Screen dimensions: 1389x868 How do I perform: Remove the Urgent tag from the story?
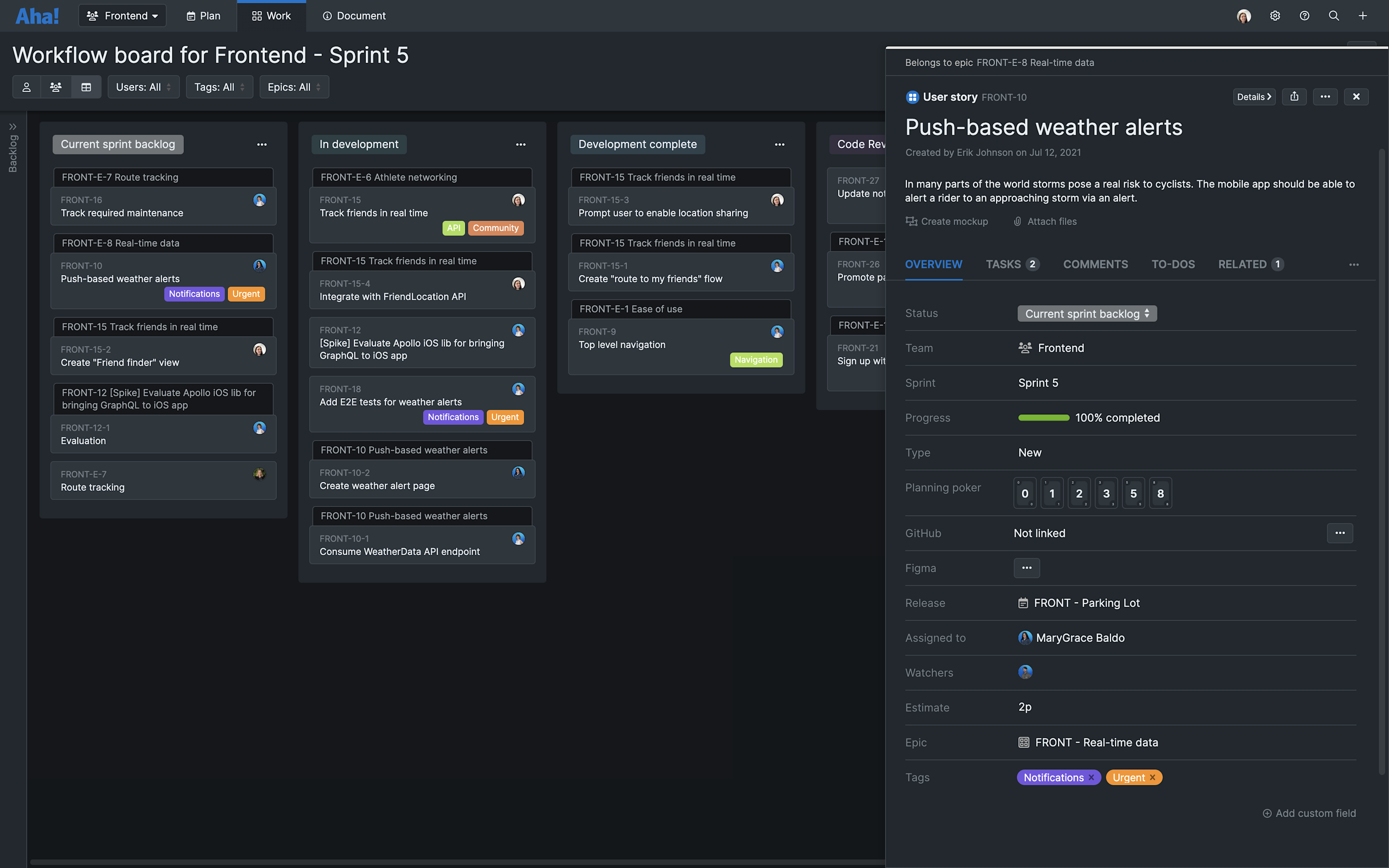click(x=1152, y=777)
